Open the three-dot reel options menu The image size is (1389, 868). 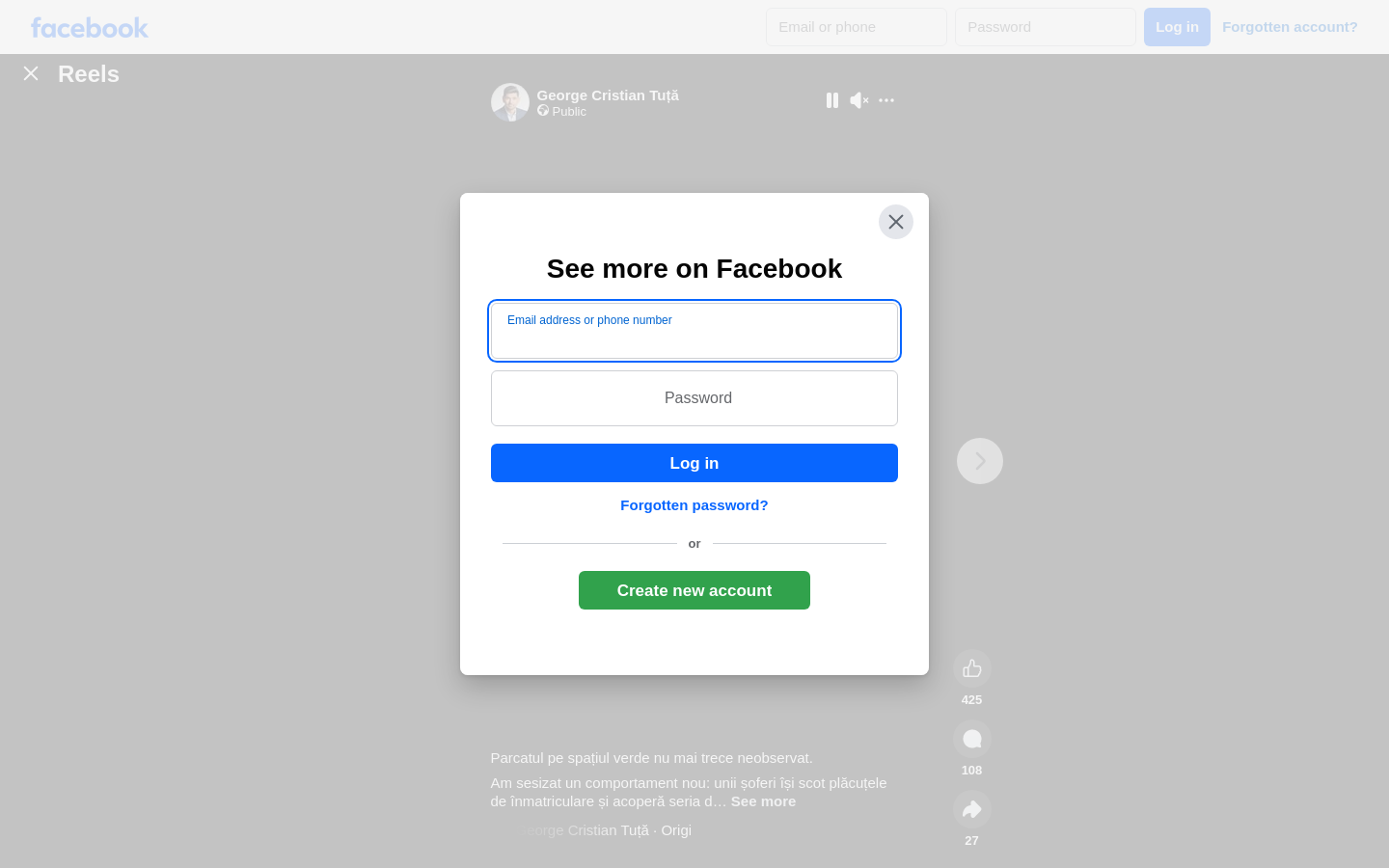pos(886,100)
